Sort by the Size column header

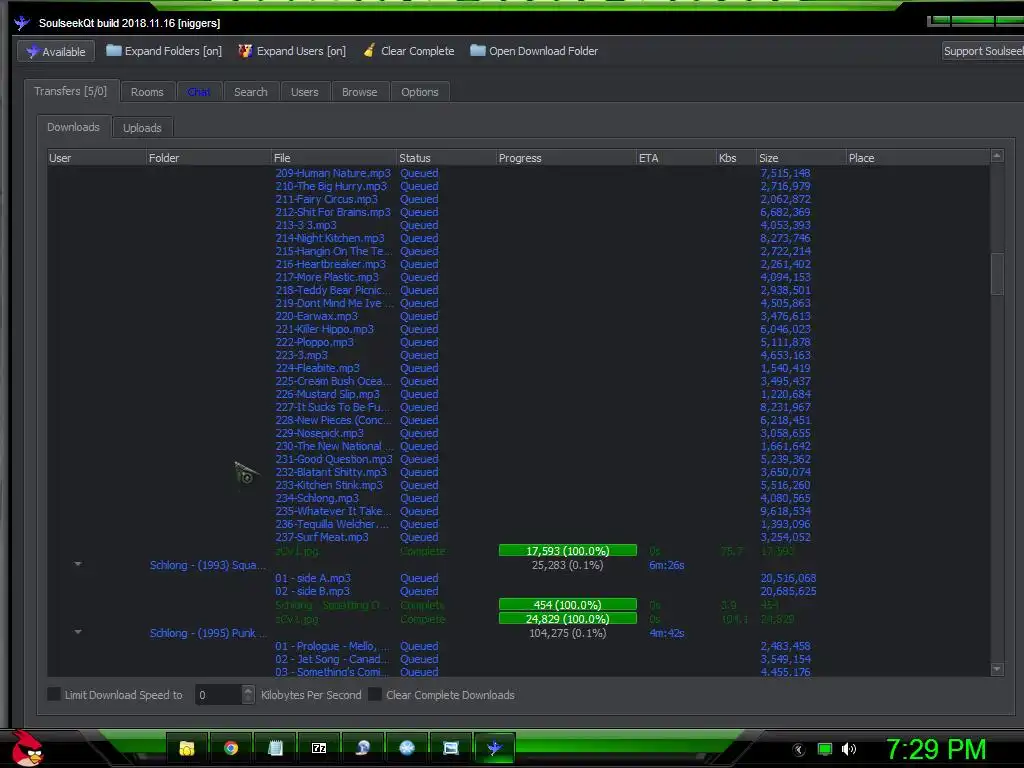[x=801, y=158]
